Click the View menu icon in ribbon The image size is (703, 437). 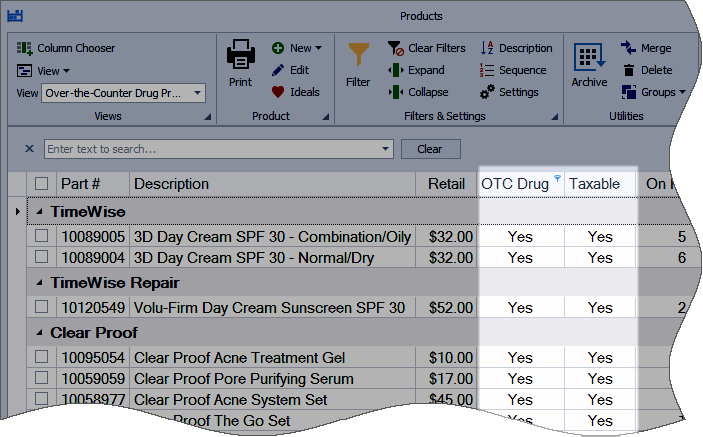pyautogui.click(x=24, y=71)
